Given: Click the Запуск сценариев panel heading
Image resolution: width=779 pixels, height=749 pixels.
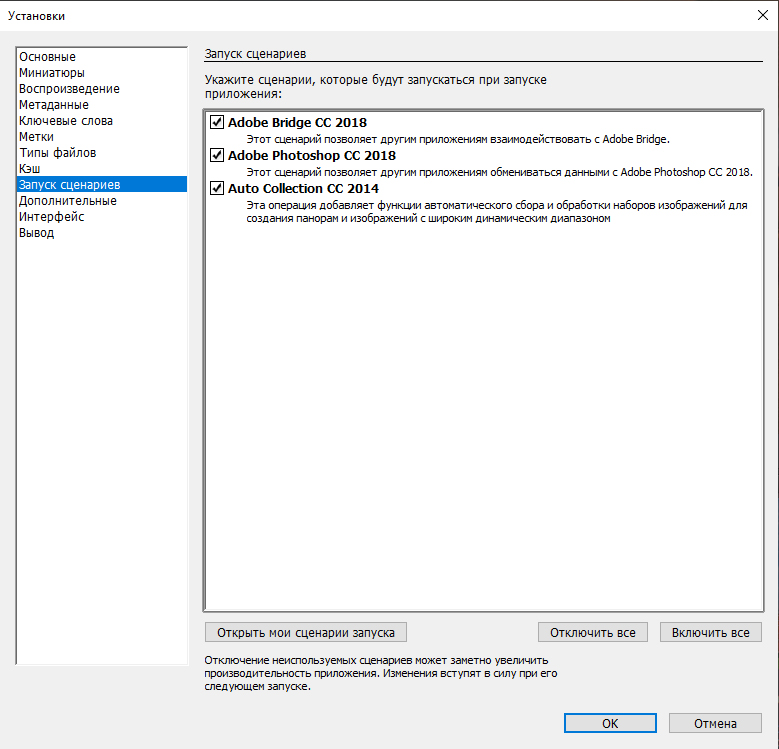Looking at the screenshot, I should [255, 54].
